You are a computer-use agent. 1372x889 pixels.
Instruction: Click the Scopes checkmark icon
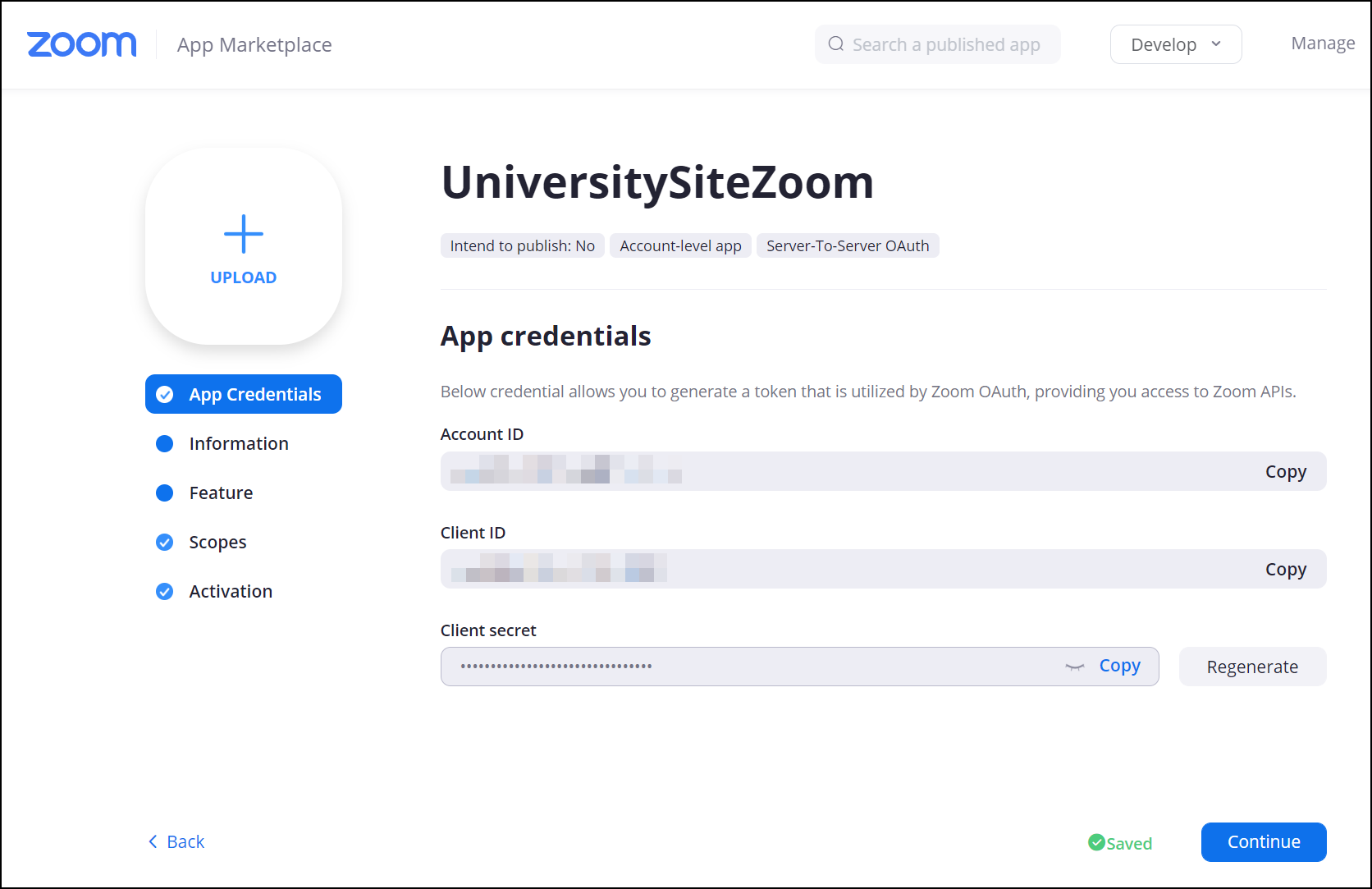coord(165,542)
